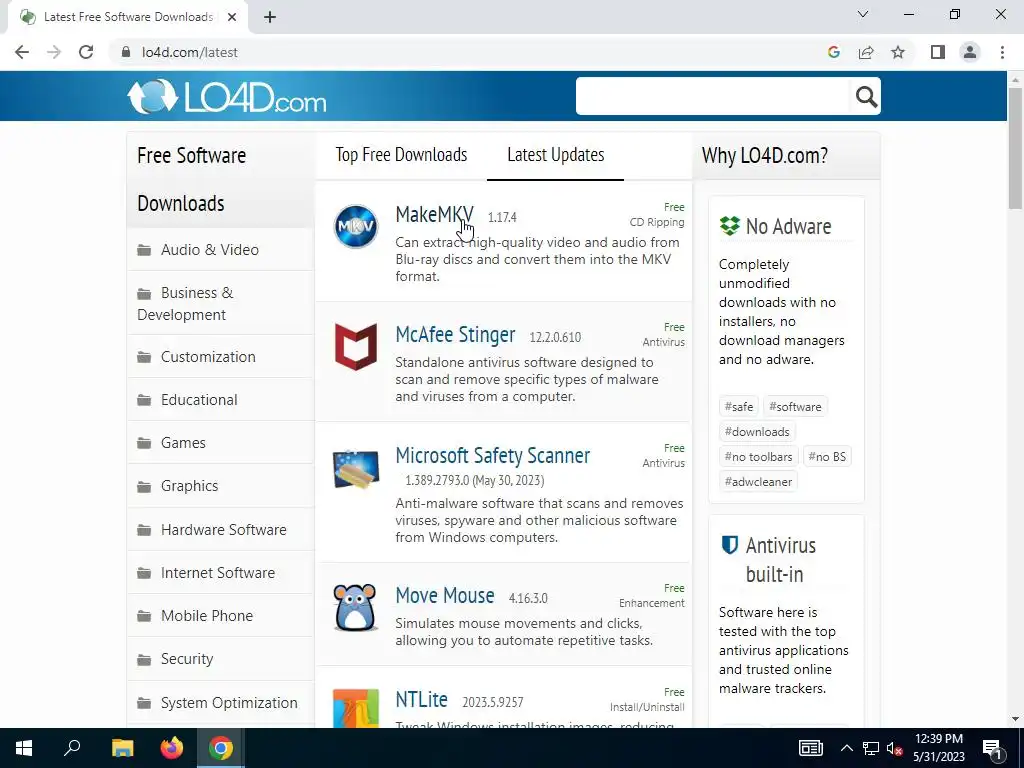
Task: Click the #adwcleaner tag
Action: point(758,481)
